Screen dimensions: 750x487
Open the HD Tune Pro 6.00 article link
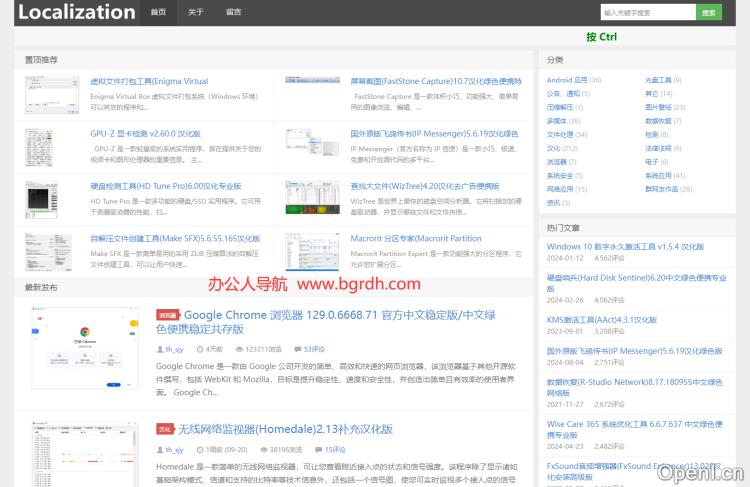(x=165, y=186)
